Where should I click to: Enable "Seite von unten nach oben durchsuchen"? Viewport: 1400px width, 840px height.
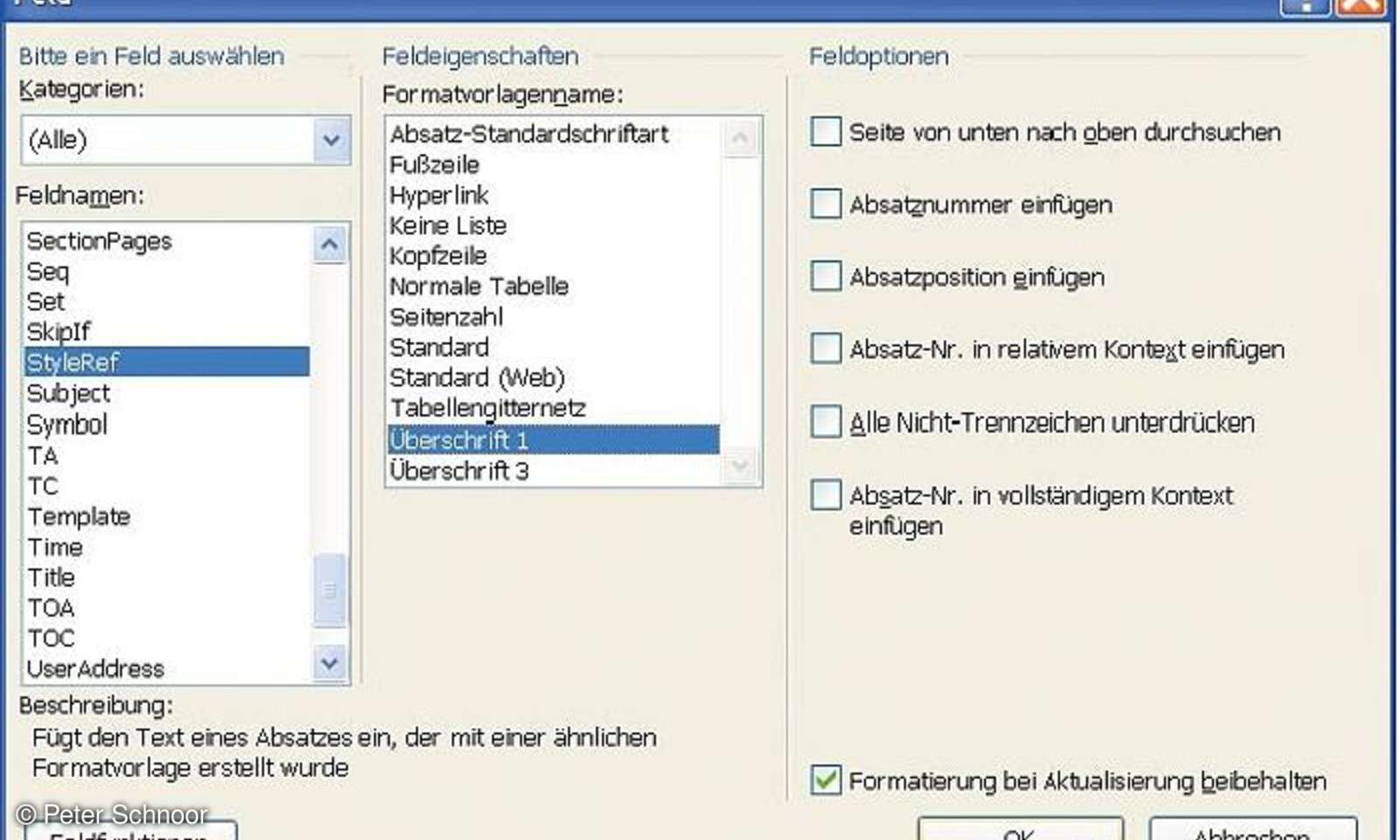(824, 132)
